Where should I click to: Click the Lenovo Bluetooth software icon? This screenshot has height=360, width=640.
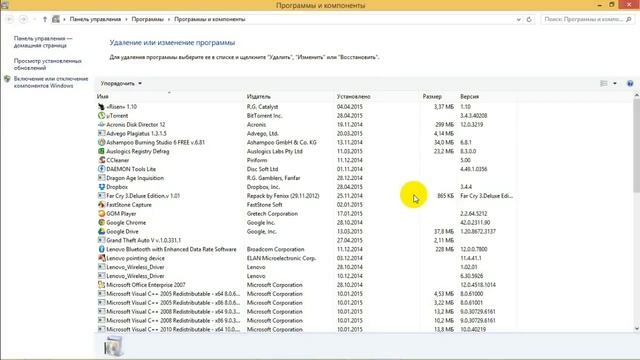(101, 249)
